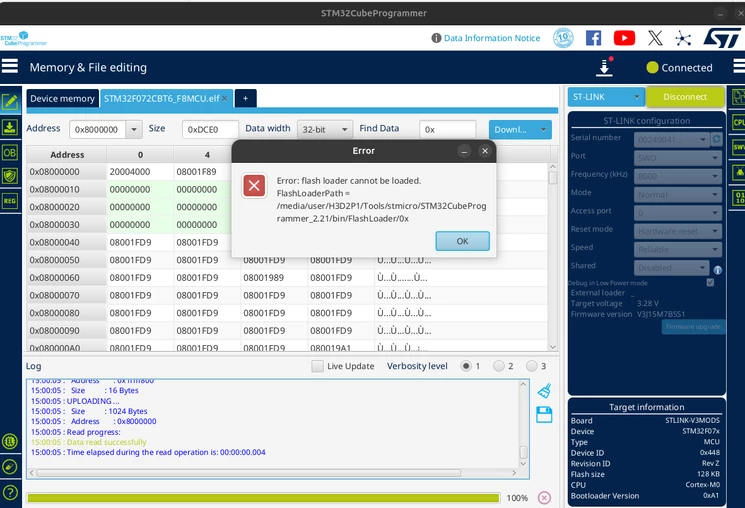Open the Erasing & Programming sidebar icon
Viewport: 745px width, 508px height.
click(x=10, y=127)
